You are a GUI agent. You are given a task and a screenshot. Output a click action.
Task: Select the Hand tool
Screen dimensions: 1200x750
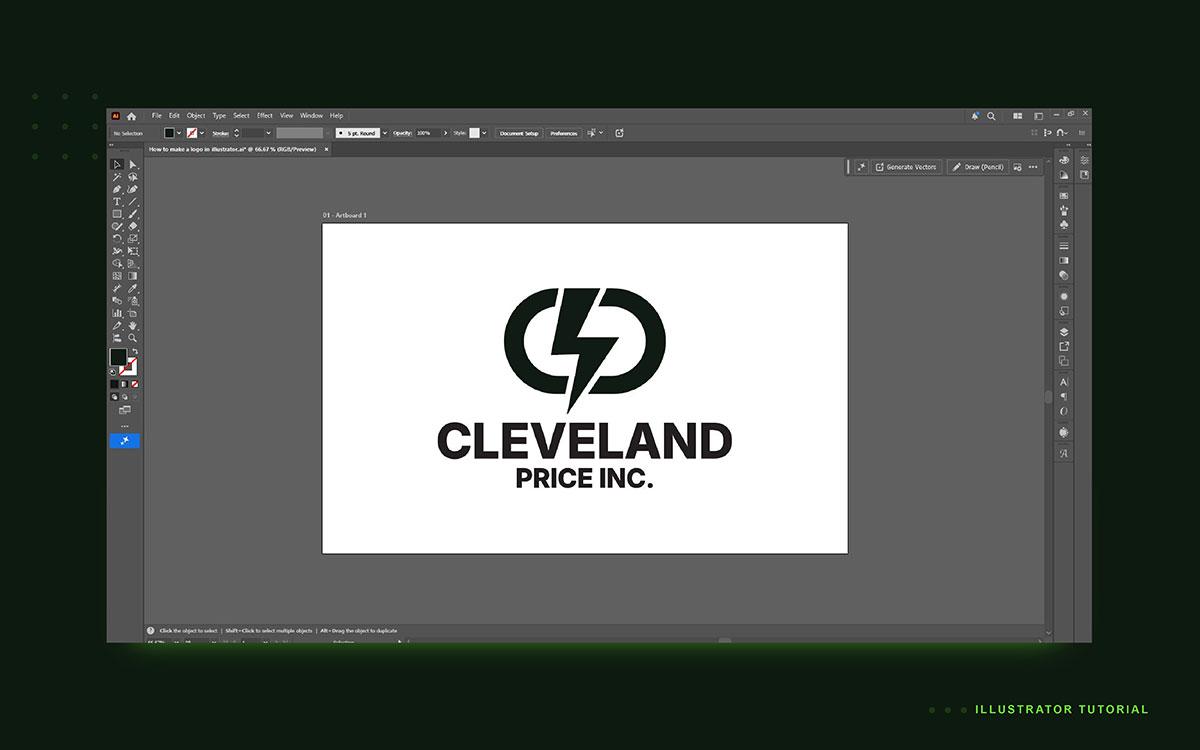click(133, 325)
